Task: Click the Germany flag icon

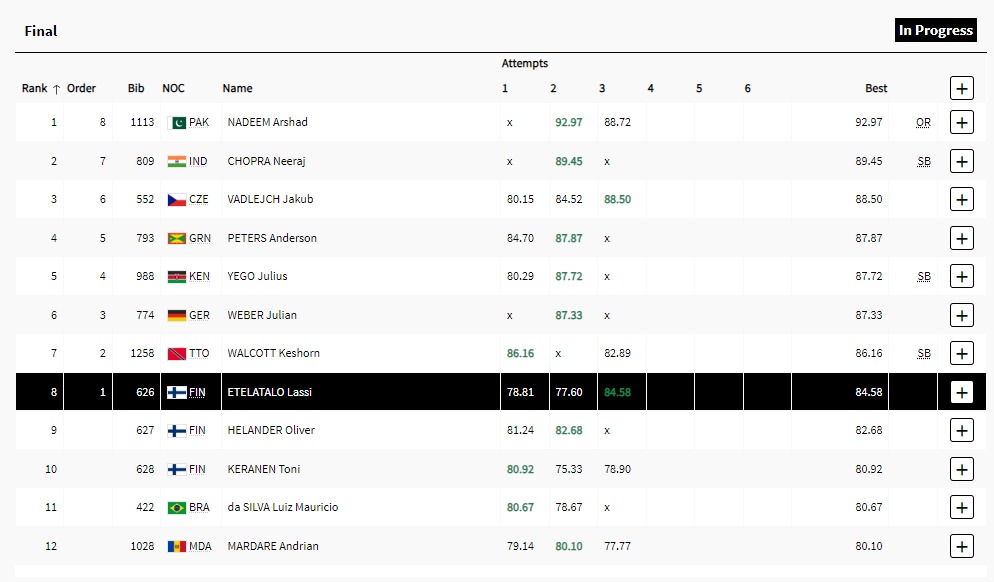Action: coord(177,315)
